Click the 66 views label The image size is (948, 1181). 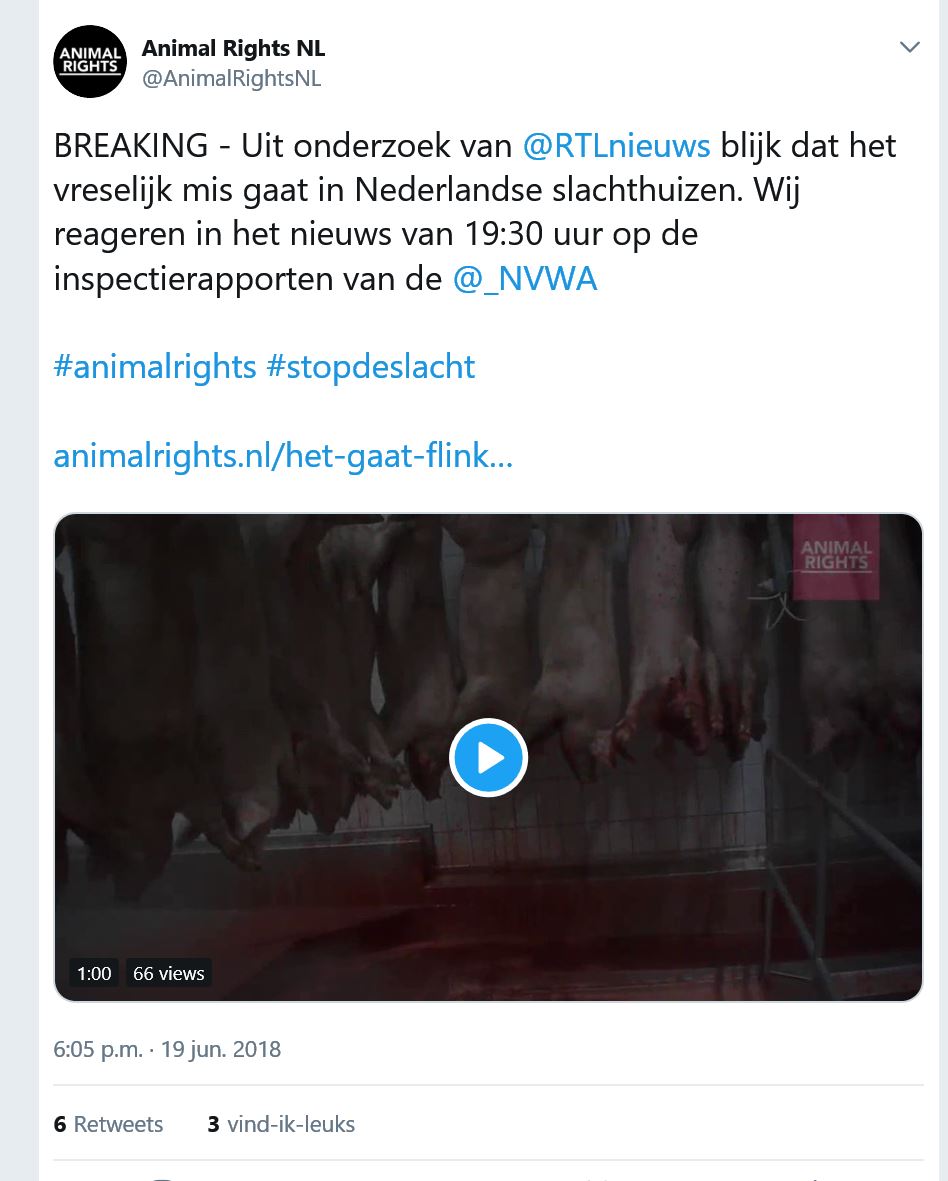click(169, 973)
